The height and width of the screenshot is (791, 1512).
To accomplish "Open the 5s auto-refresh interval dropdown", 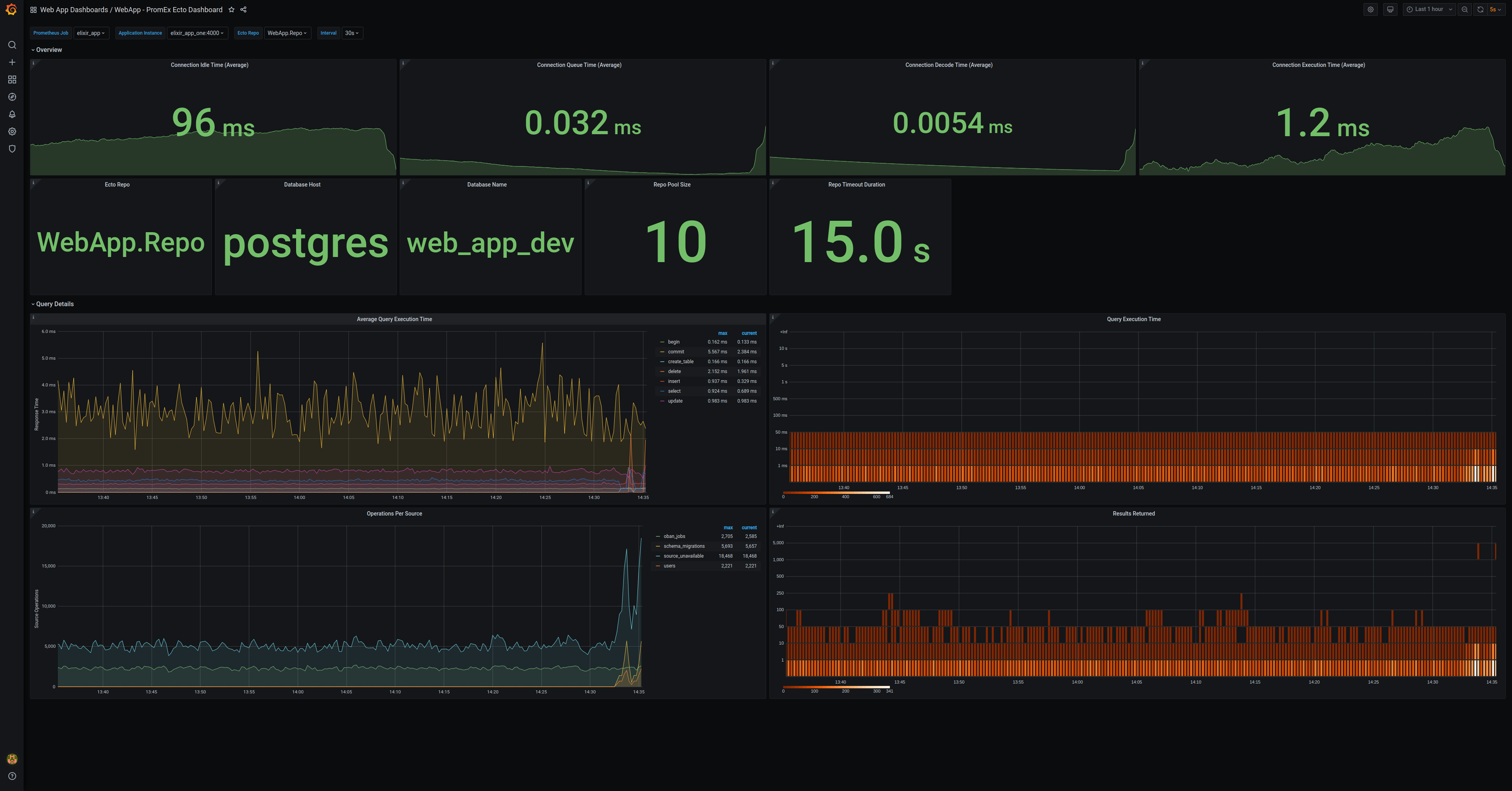I will point(1496,9).
